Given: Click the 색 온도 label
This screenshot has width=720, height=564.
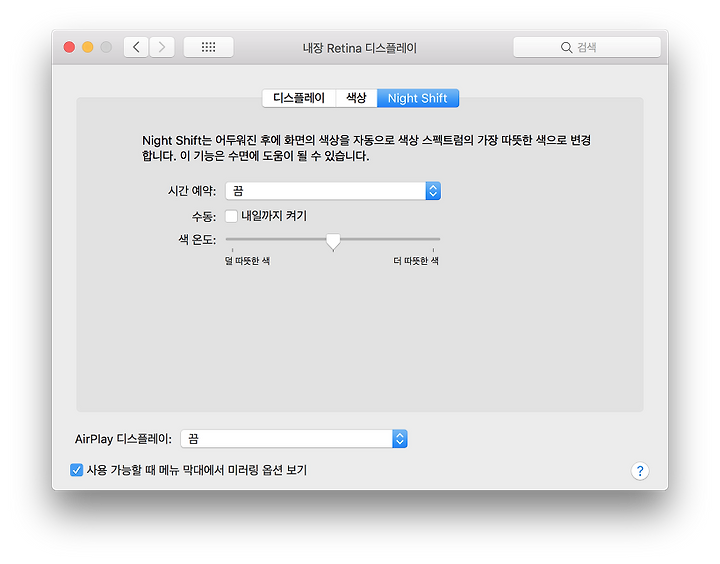Looking at the screenshot, I should point(197,239).
